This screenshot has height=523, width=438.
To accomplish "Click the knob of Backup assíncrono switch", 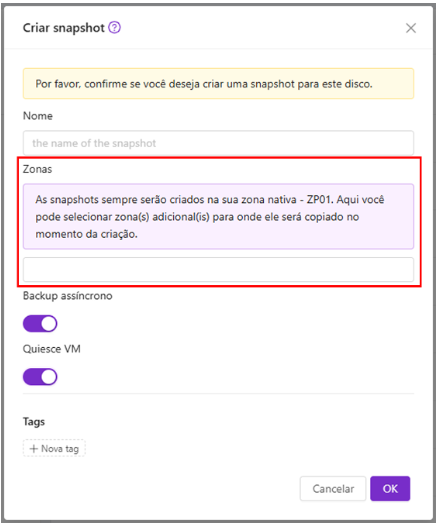I will (49, 324).
